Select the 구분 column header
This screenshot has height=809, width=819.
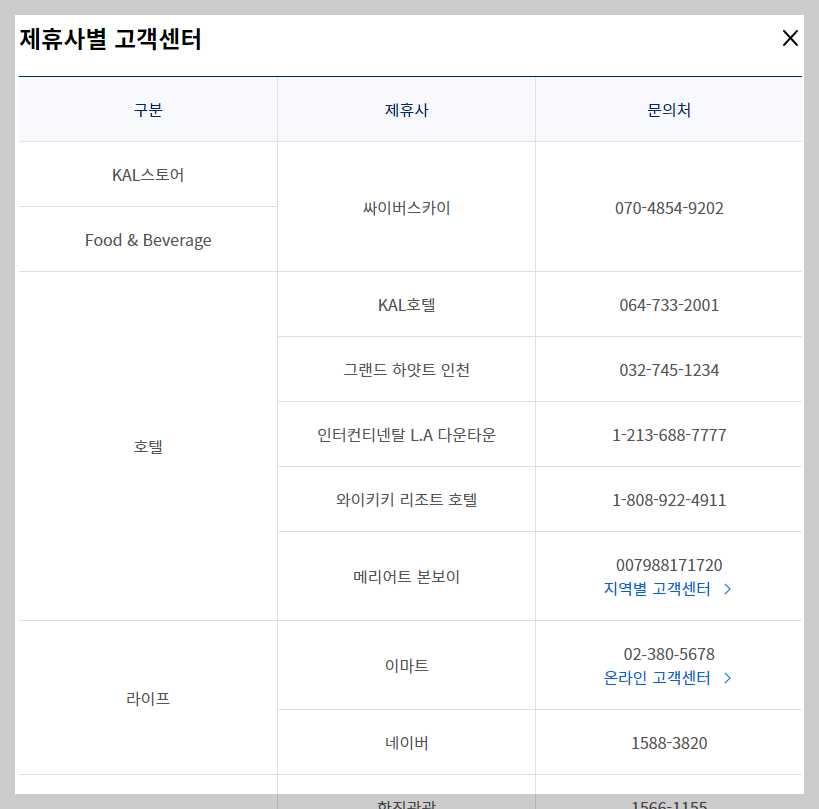coord(148,110)
